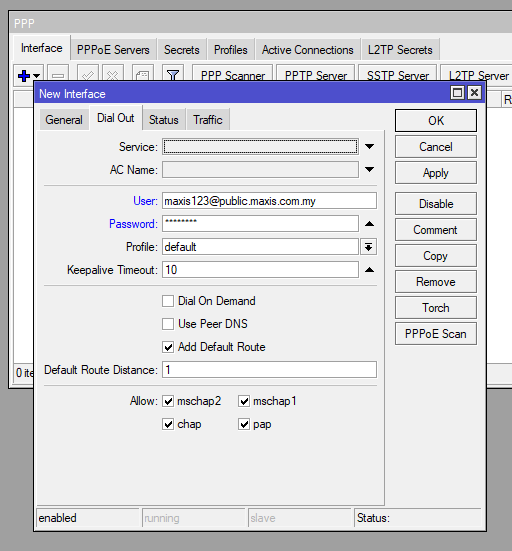Viewport: 512px width, 551px height.
Task: Open the Status tab
Action: coord(164,120)
